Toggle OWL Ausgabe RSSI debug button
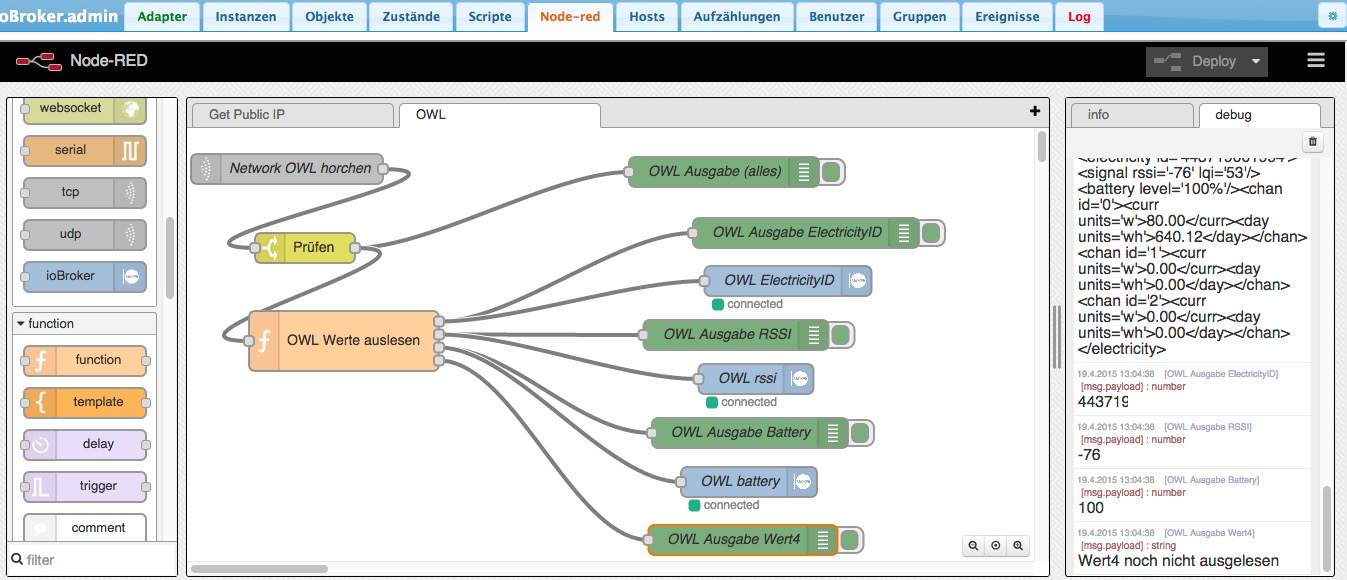 pyautogui.click(x=842, y=335)
